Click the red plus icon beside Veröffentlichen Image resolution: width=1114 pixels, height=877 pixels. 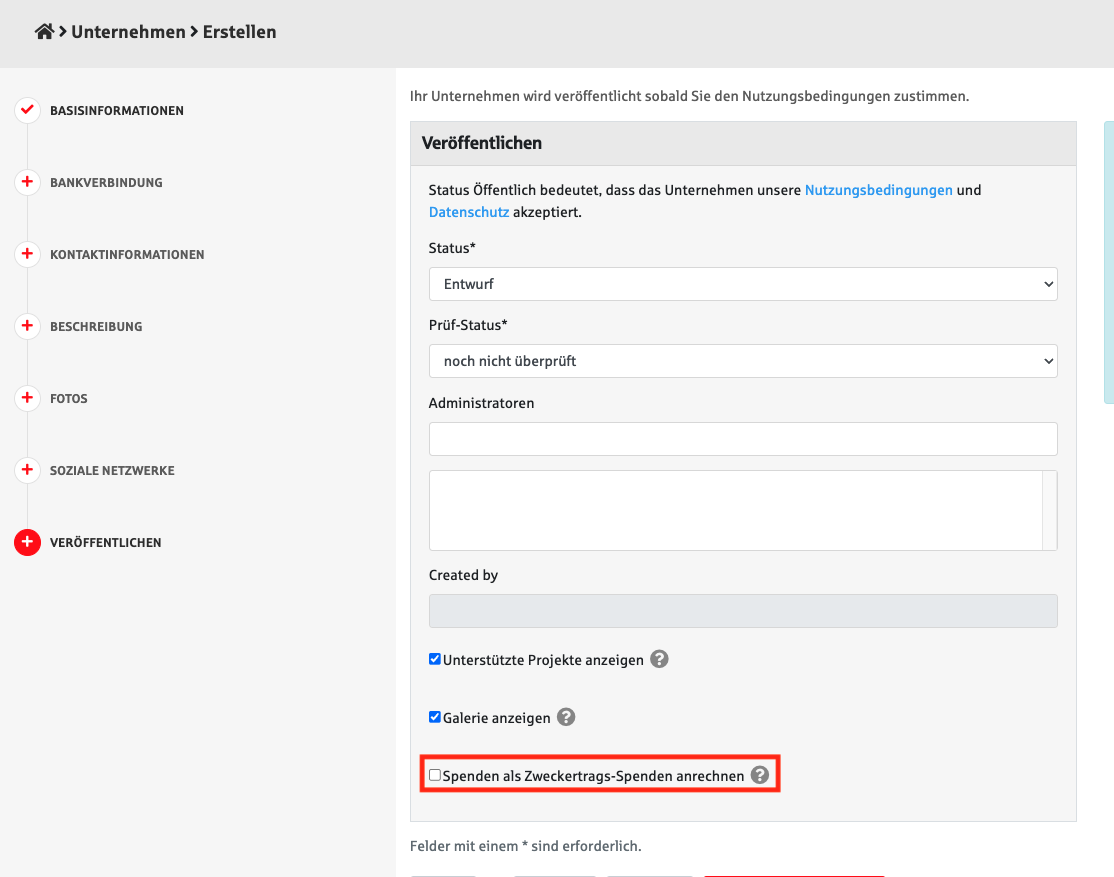click(27, 542)
